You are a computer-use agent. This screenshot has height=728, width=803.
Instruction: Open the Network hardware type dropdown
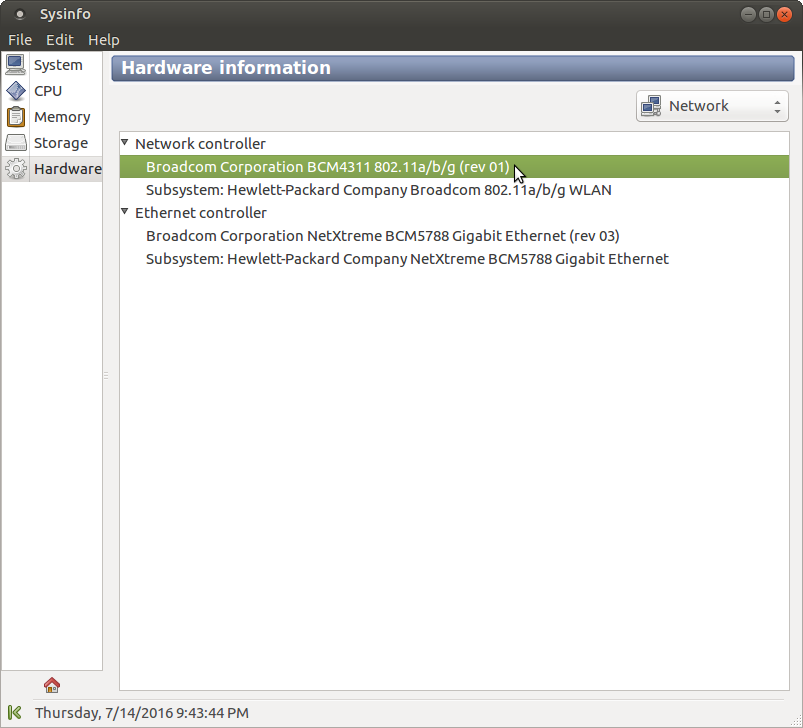712,106
